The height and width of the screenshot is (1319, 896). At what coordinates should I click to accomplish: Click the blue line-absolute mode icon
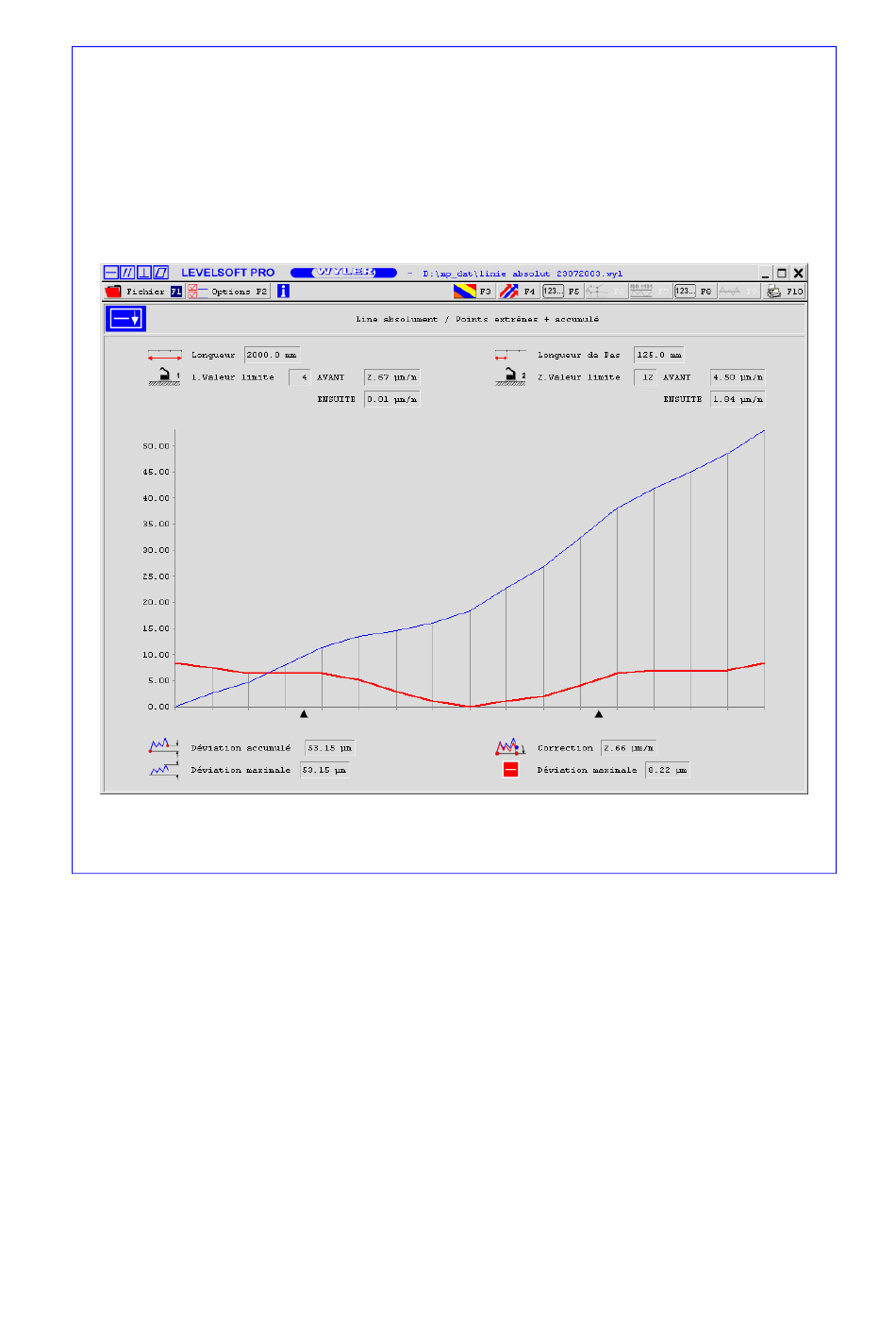pyautogui.click(x=125, y=319)
